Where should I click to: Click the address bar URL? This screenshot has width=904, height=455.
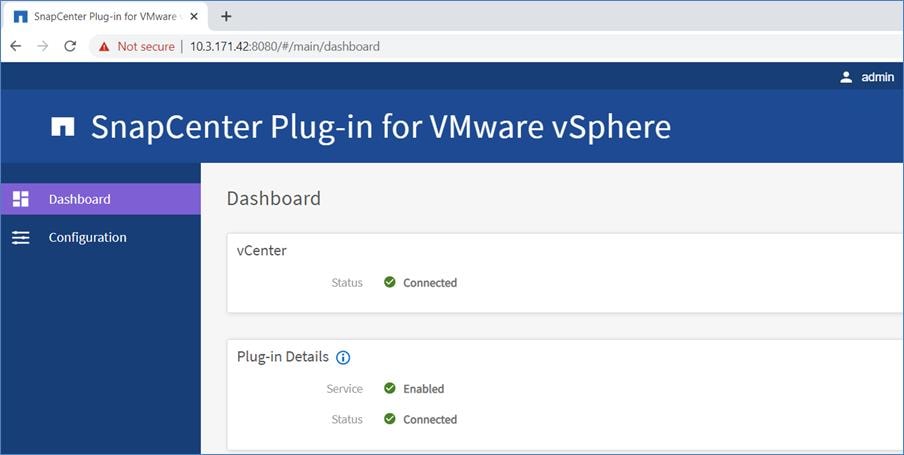click(285, 47)
